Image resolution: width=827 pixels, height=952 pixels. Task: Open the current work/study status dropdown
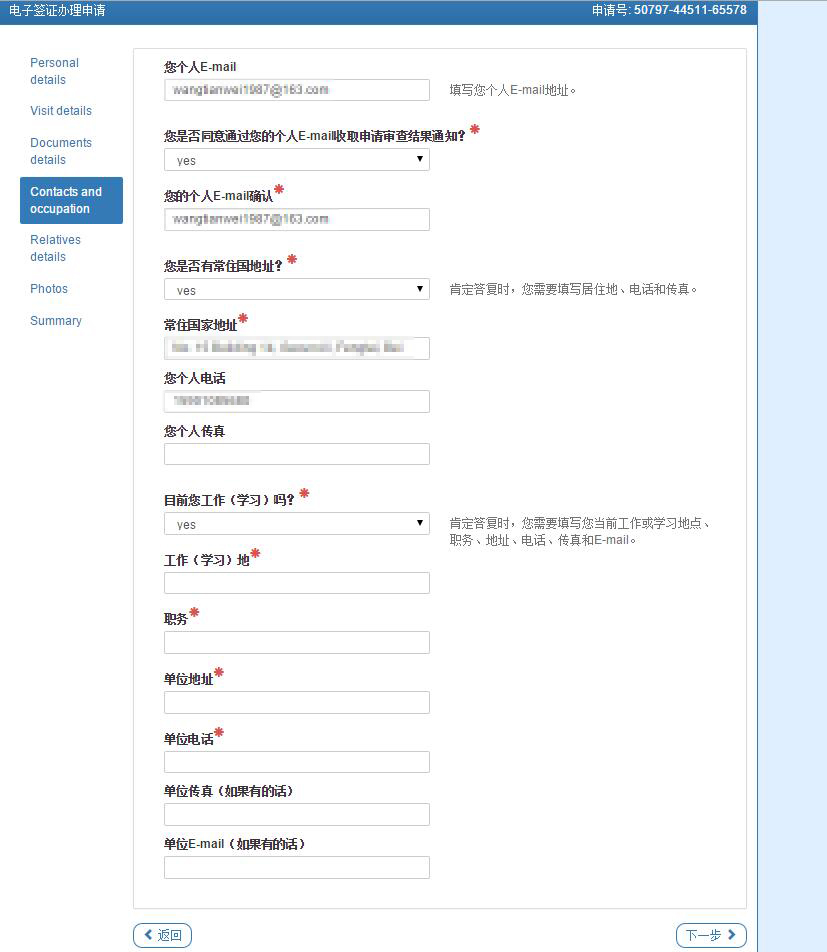click(x=296, y=522)
